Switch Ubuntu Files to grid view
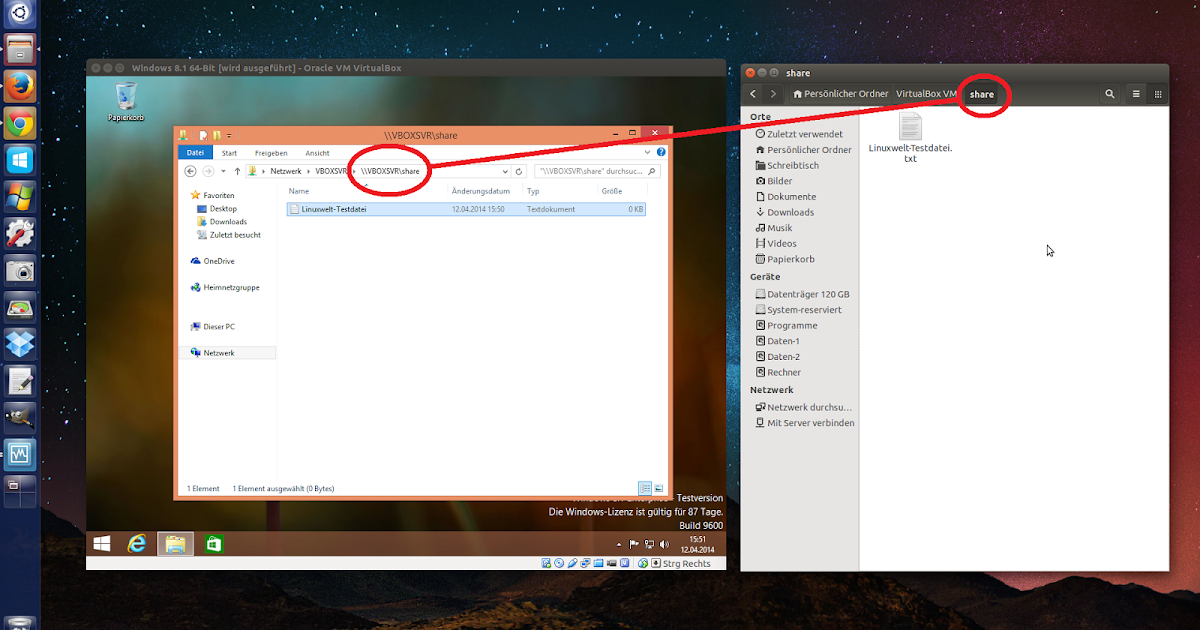The image size is (1200, 630). [x=1158, y=94]
